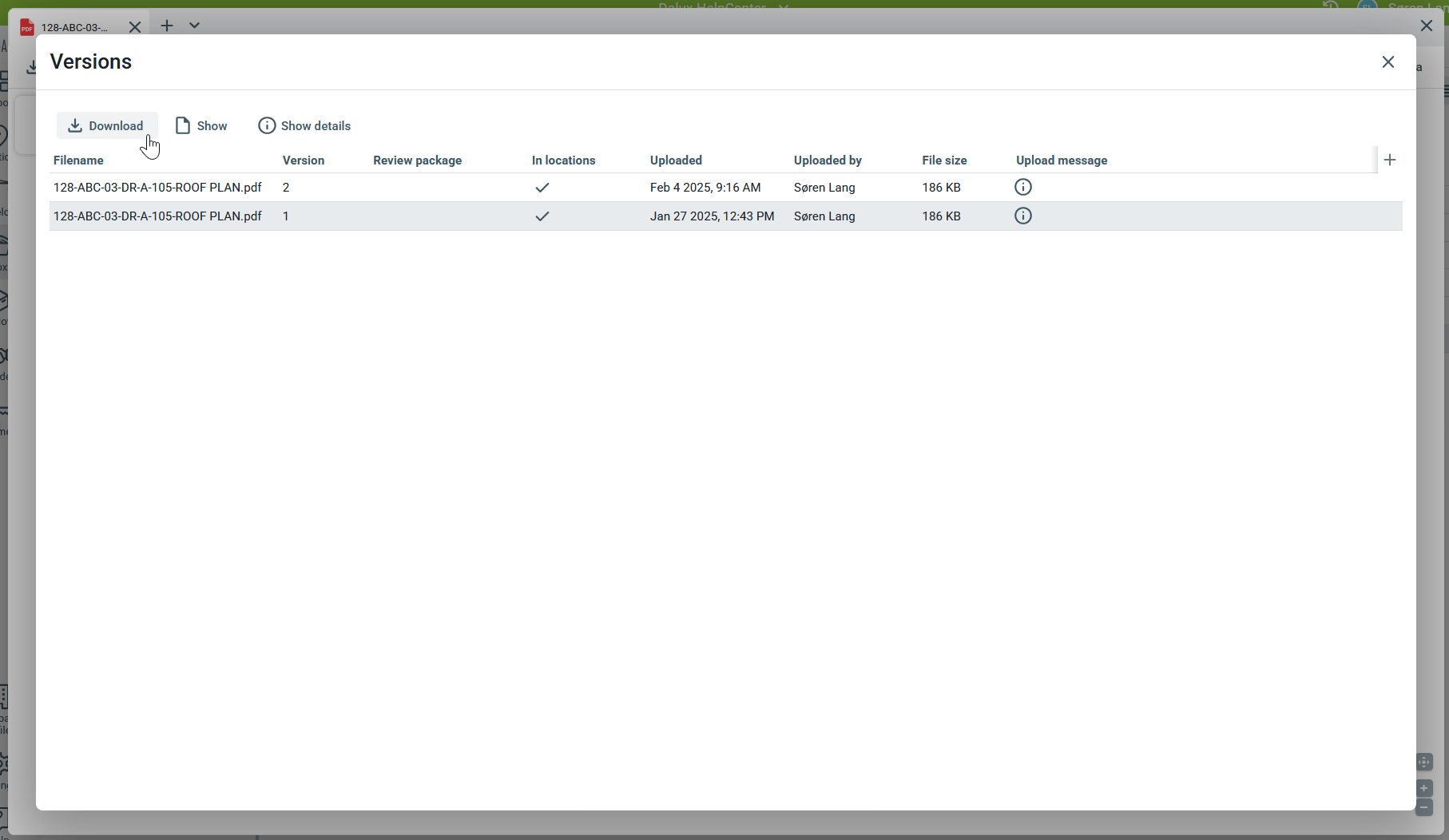1449x840 pixels.
Task: Click the In locations checkmark for version 2
Action: click(x=542, y=188)
